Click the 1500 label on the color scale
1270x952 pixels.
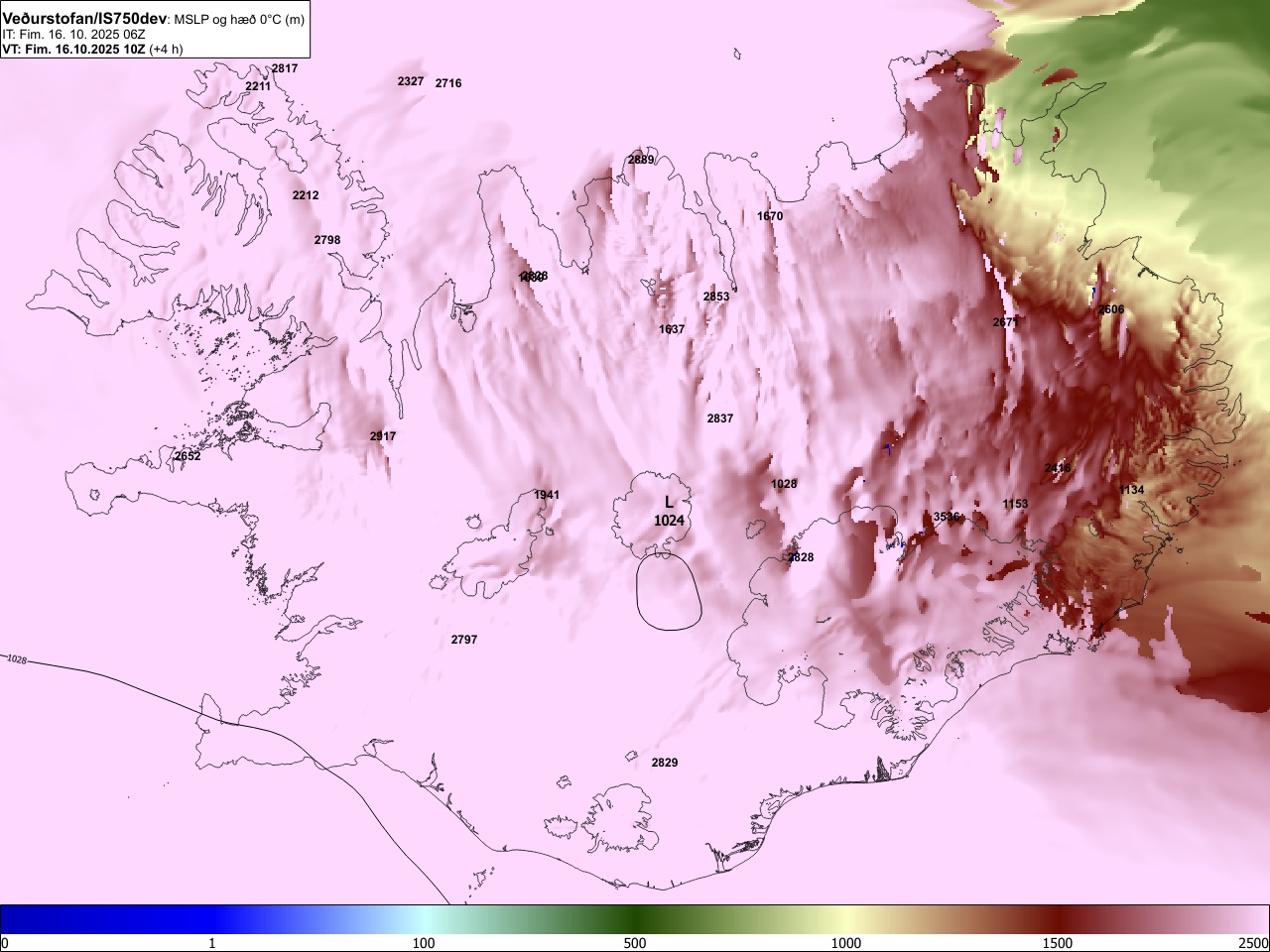1058,943
